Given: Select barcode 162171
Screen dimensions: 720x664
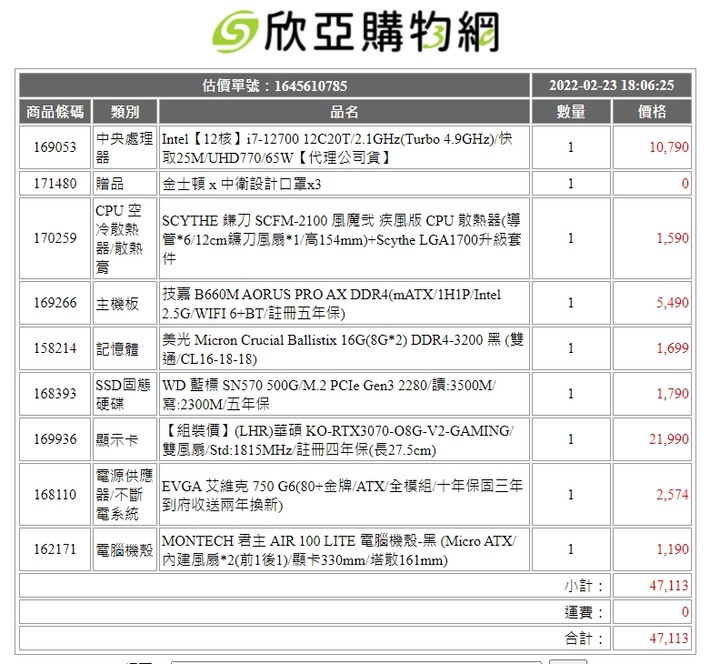Looking at the screenshot, I should [55, 550].
